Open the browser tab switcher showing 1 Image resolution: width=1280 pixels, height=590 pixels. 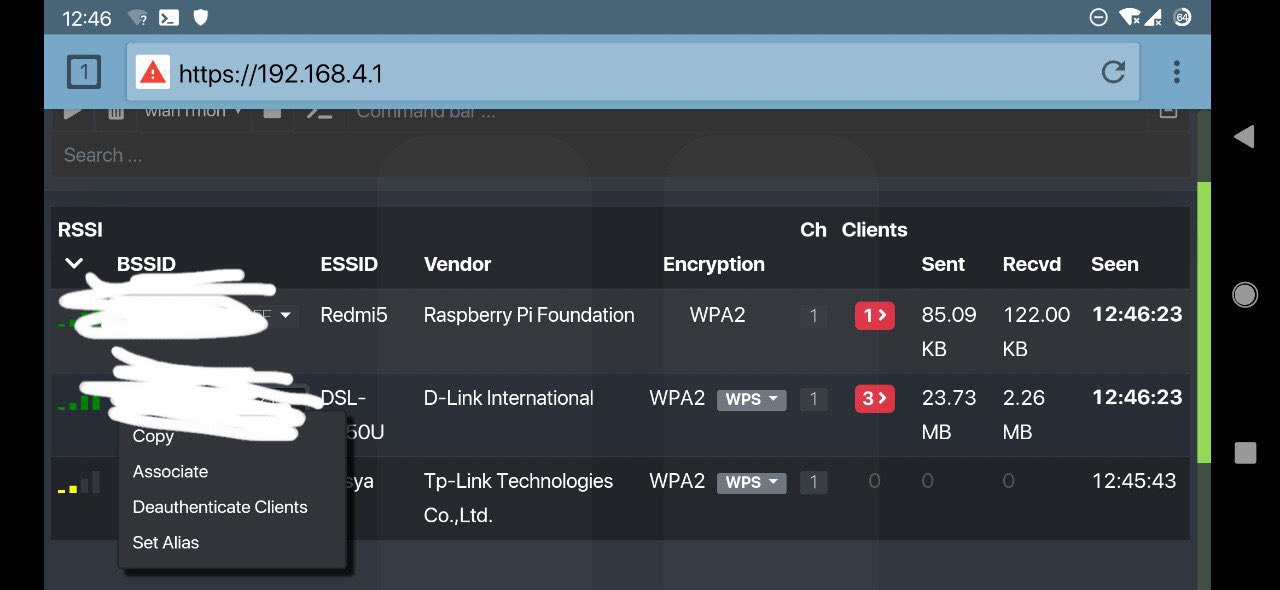(84, 72)
